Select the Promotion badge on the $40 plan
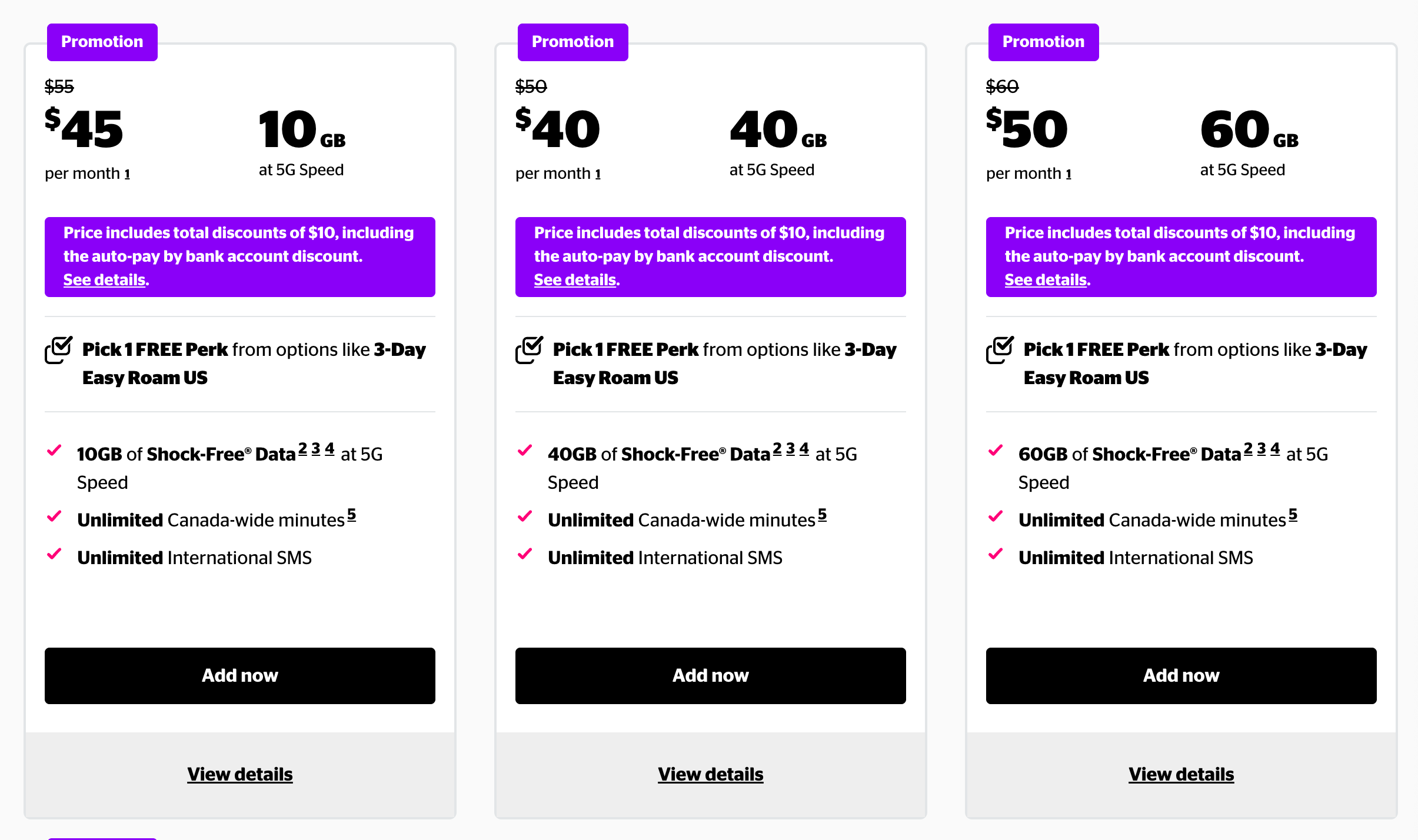Image resolution: width=1418 pixels, height=840 pixels. pyautogui.click(x=573, y=42)
